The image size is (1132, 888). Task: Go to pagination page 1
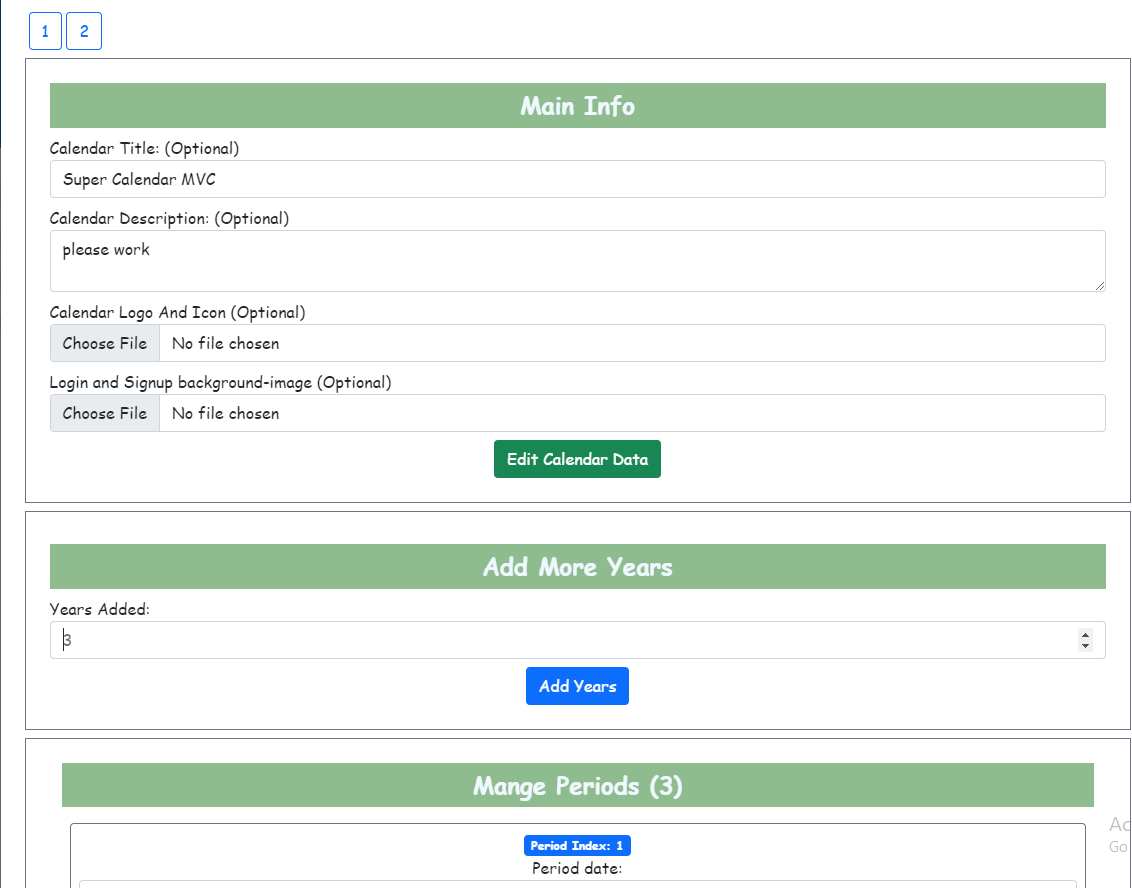pyautogui.click(x=45, y=31)
